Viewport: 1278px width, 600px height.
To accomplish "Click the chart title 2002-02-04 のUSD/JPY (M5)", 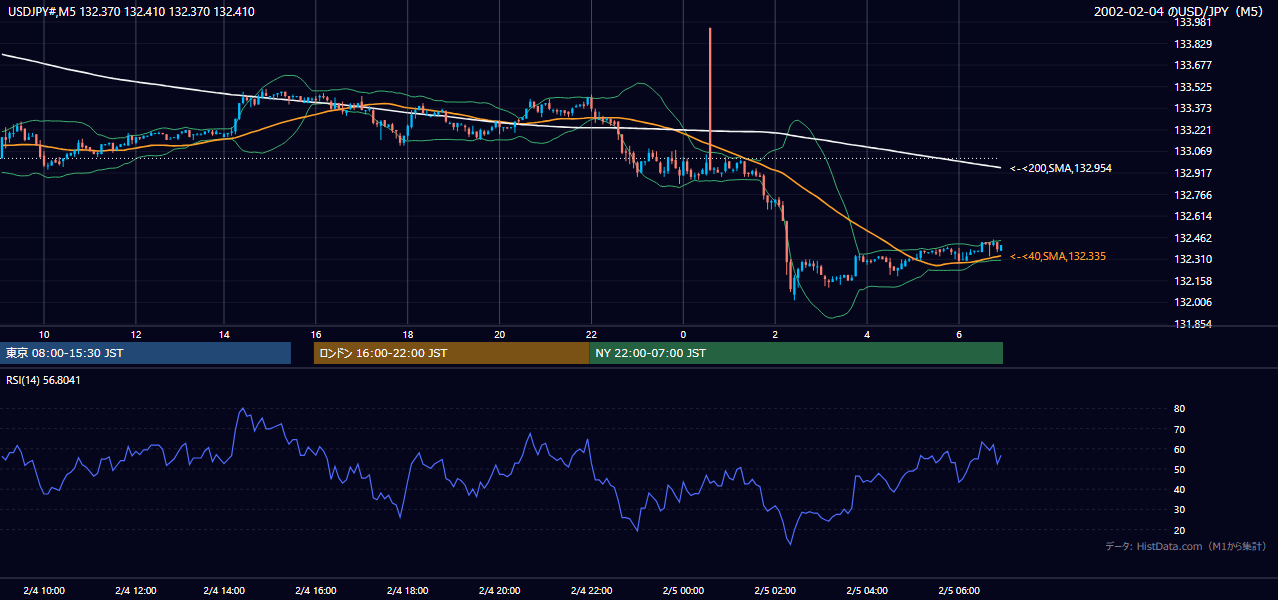I will 1179,11.
